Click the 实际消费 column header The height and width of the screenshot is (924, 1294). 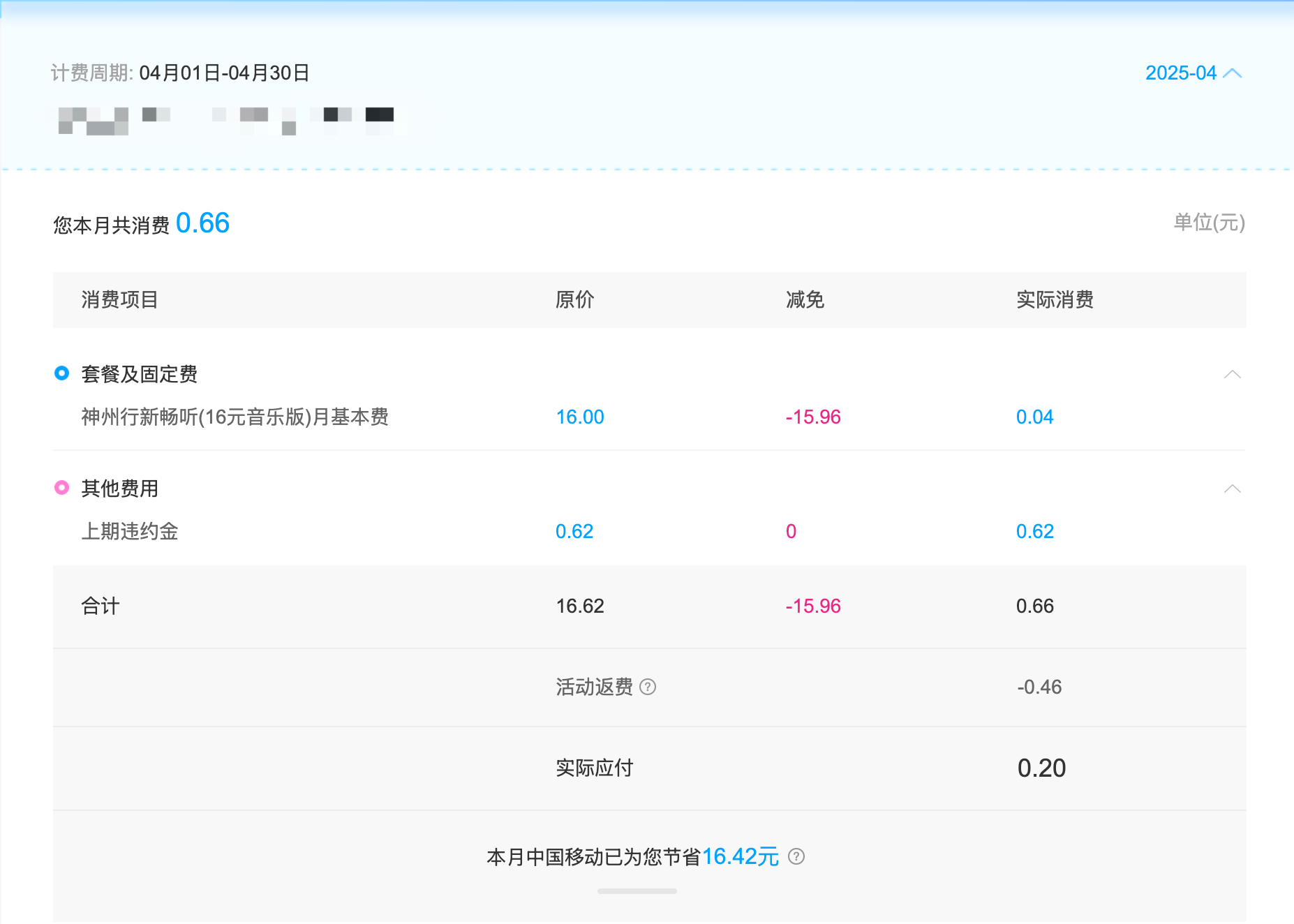(1054, 300)
